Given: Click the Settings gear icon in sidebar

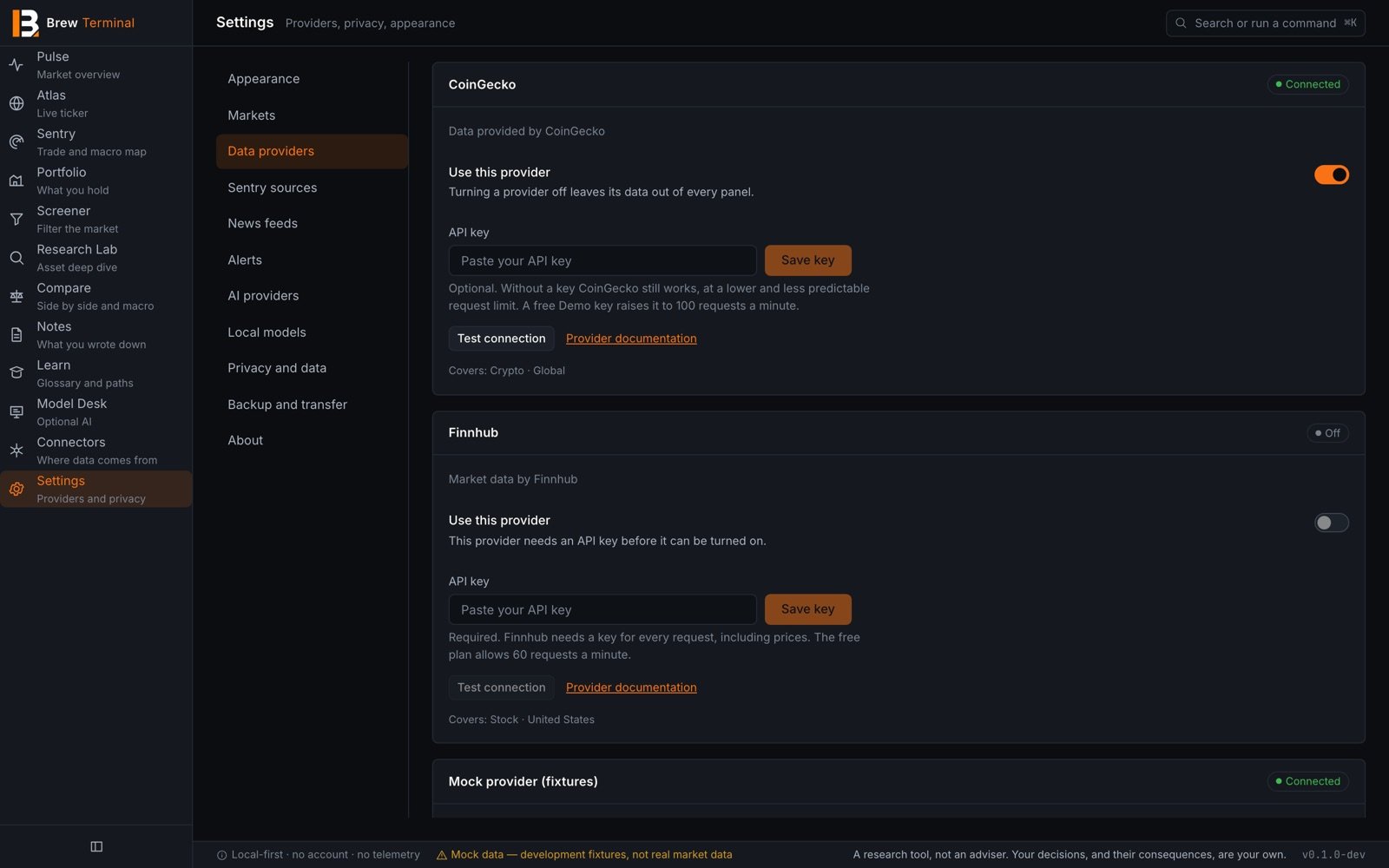Looking at the screenshot, I should 16,490.
